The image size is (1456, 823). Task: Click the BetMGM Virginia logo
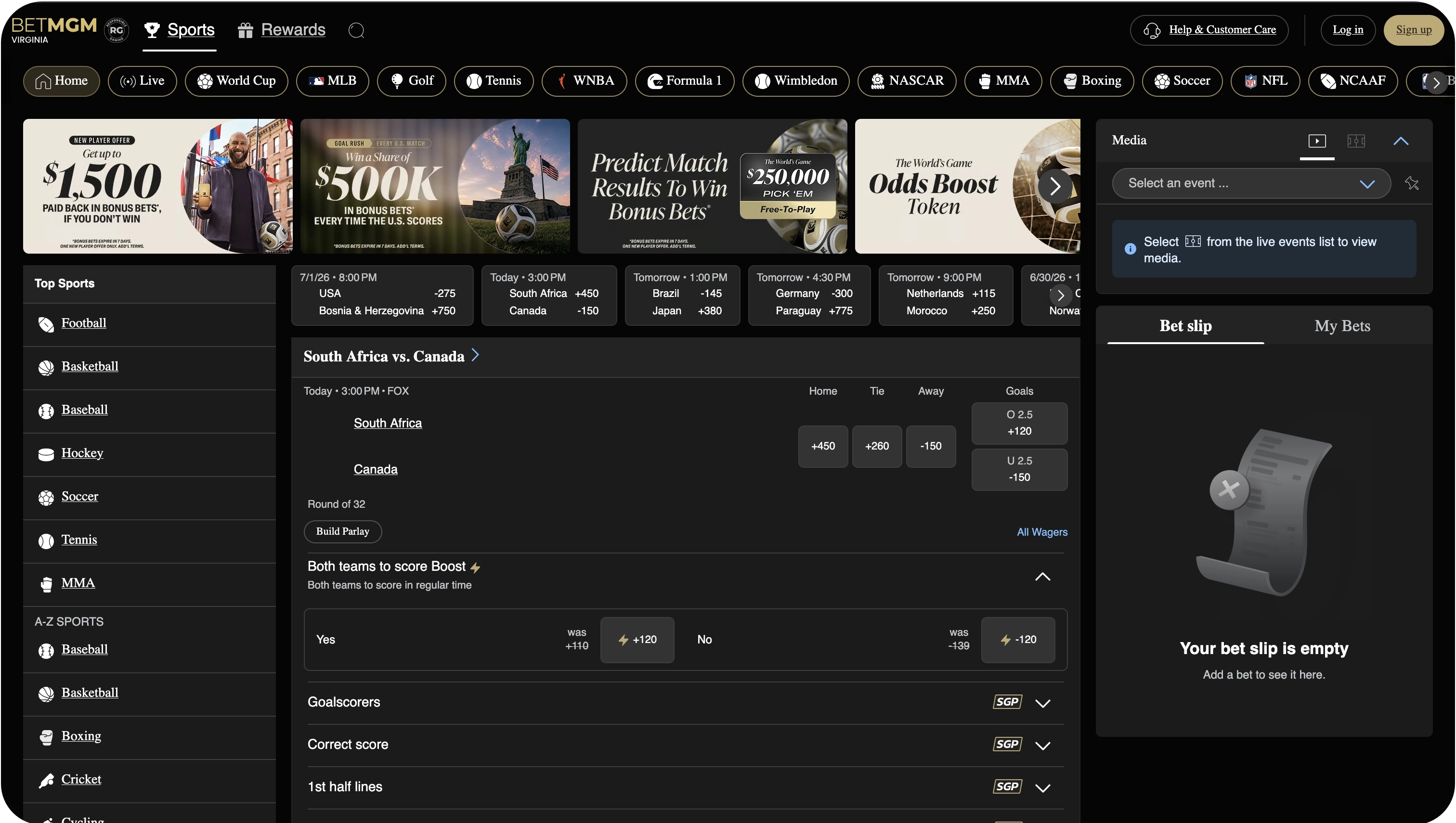(54, 30)
